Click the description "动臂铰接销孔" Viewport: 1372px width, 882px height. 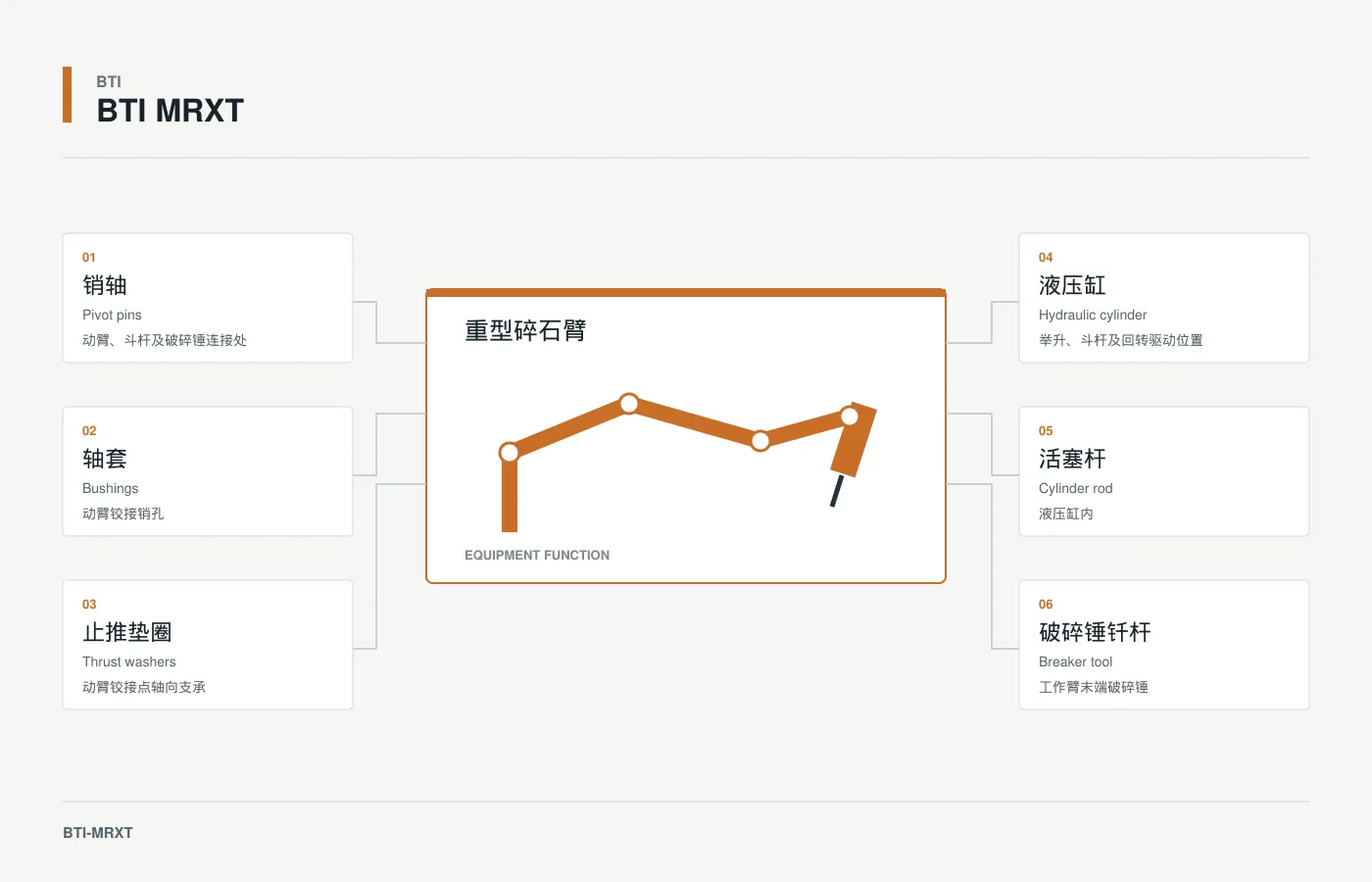point(123,514)
